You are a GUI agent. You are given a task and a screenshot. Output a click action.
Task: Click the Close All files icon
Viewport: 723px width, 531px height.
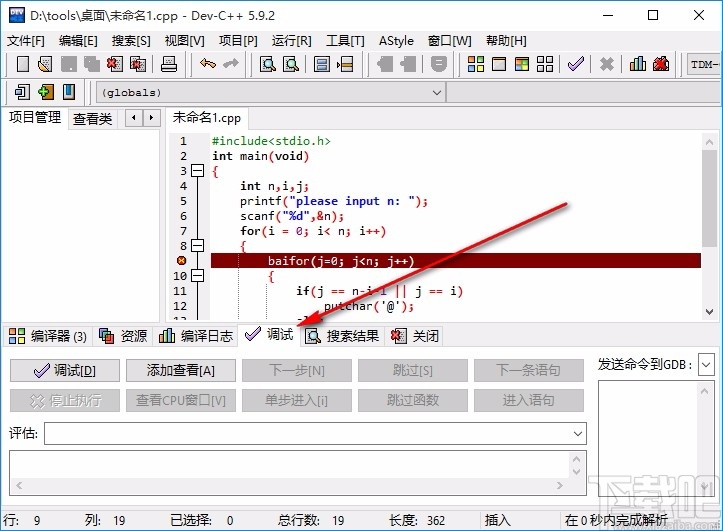tap(138, 64)
